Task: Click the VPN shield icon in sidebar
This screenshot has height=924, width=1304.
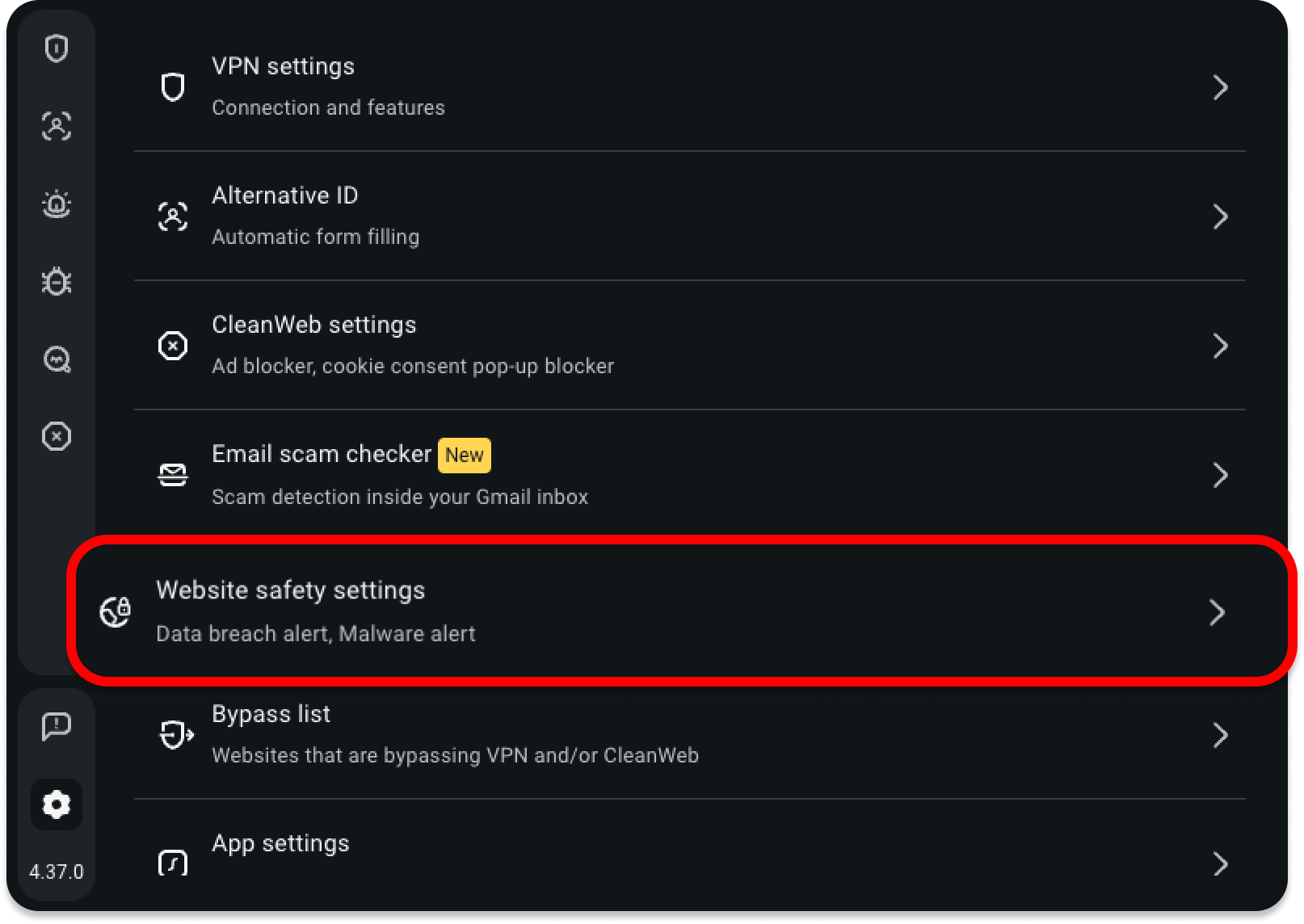Action: 57,48
